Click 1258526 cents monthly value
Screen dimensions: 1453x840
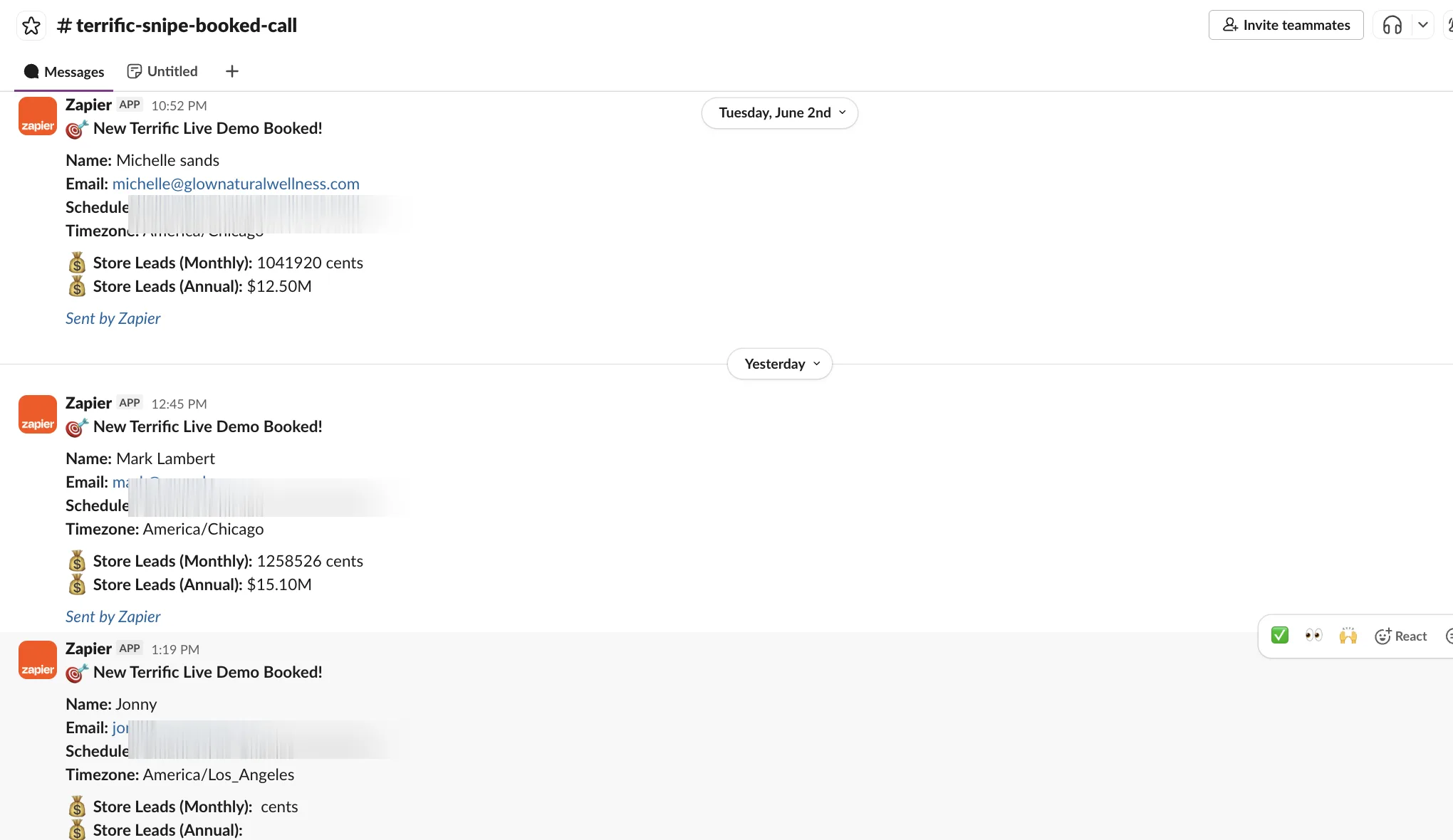click(x=310, y=561)
